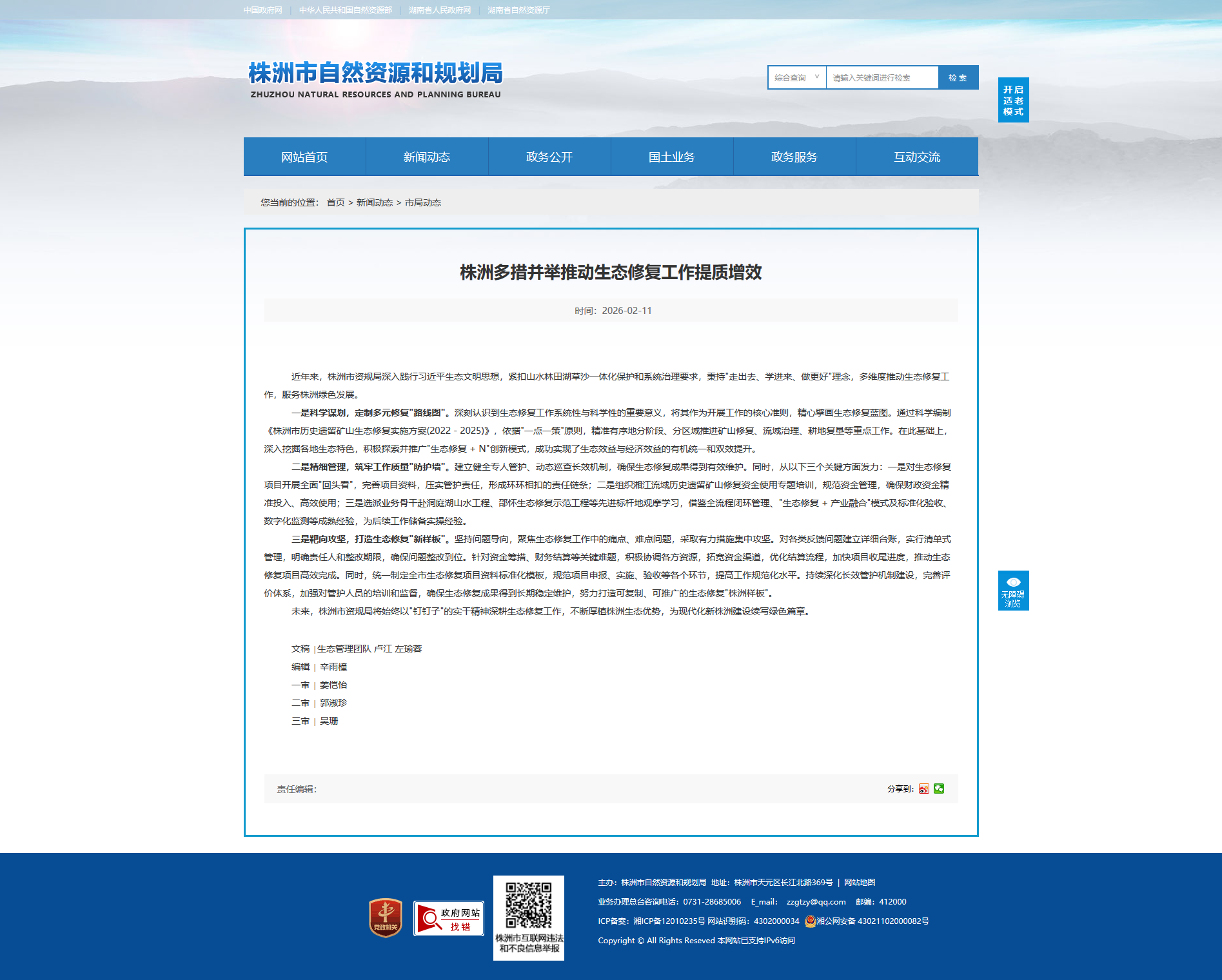
Task: Expand the 综合查询 search type dropdown
Action: pyautogui.click(x=796, y=77)
